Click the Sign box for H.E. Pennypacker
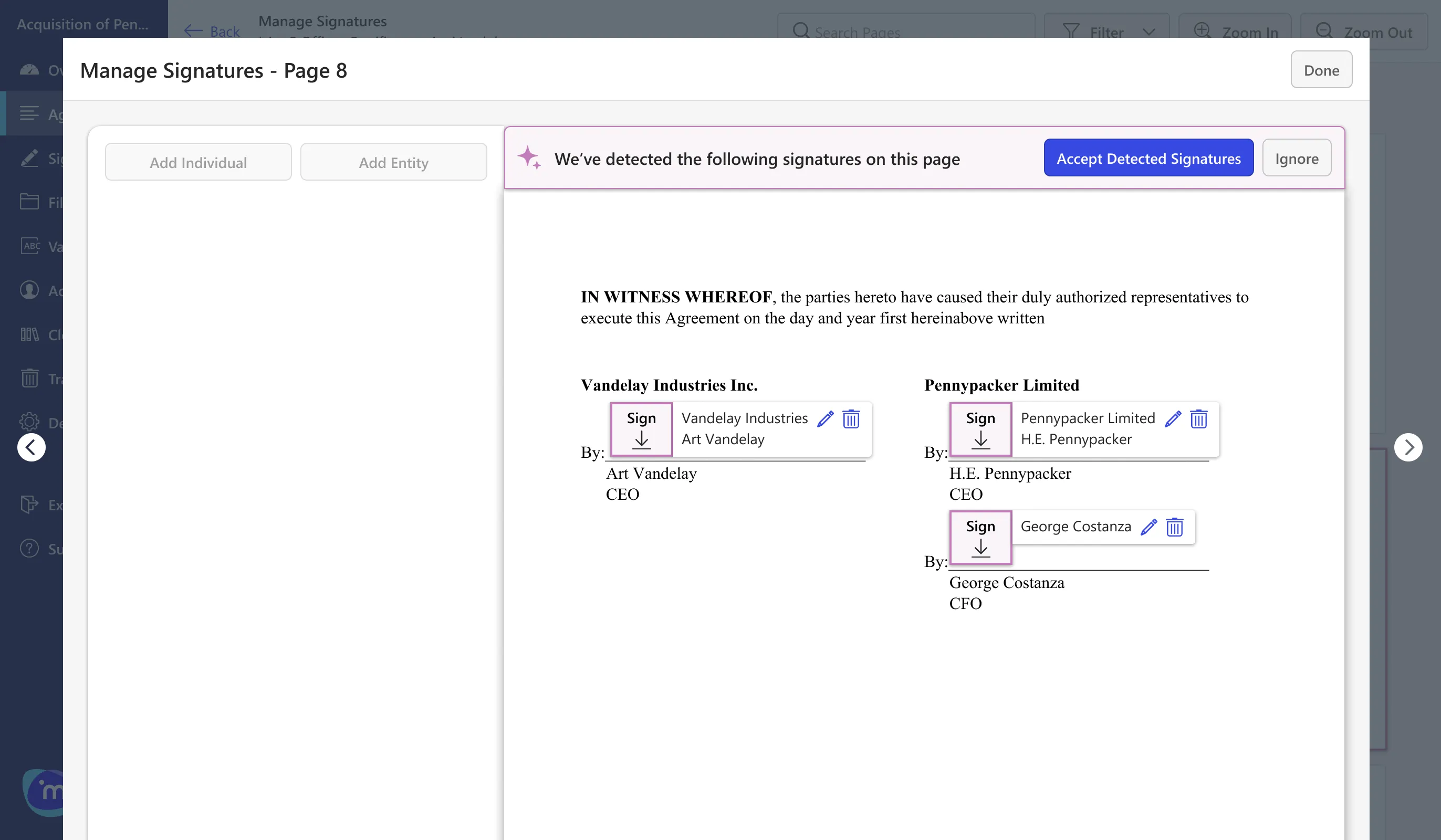Image resolution: width=1441 pixels, height=840 pixels. point(980,429)
